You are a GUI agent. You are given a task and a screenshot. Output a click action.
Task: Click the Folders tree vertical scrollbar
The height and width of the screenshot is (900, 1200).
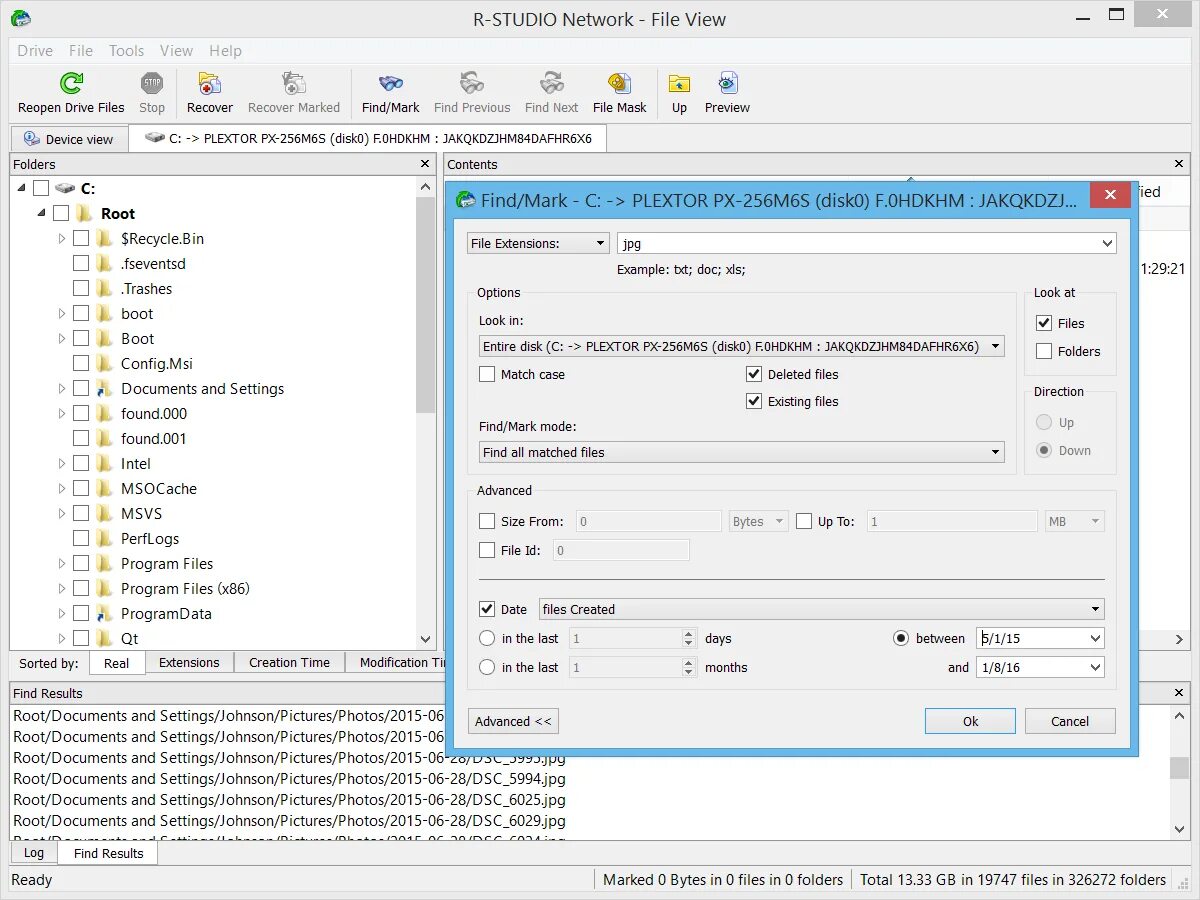[426, 303]
